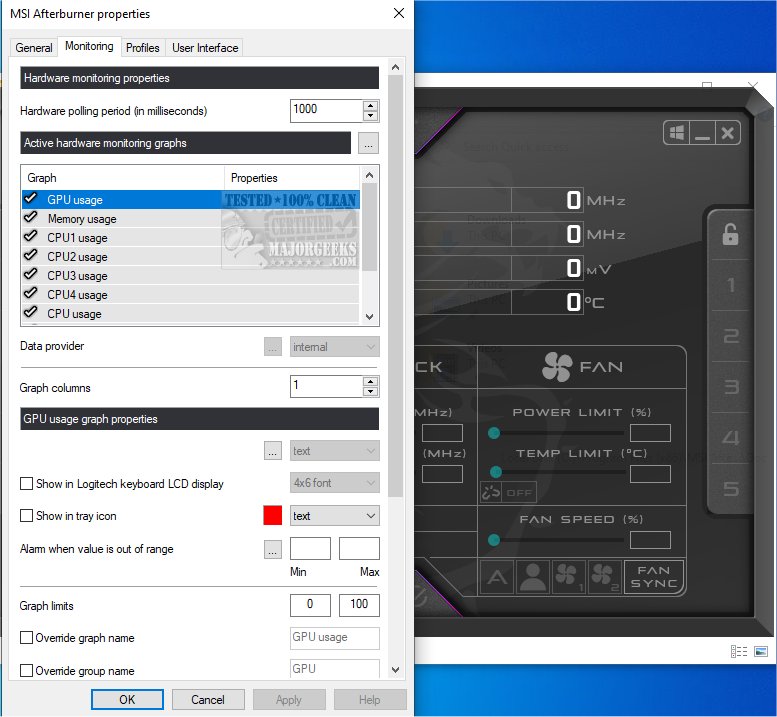Click the Help button

pos(370,700)
